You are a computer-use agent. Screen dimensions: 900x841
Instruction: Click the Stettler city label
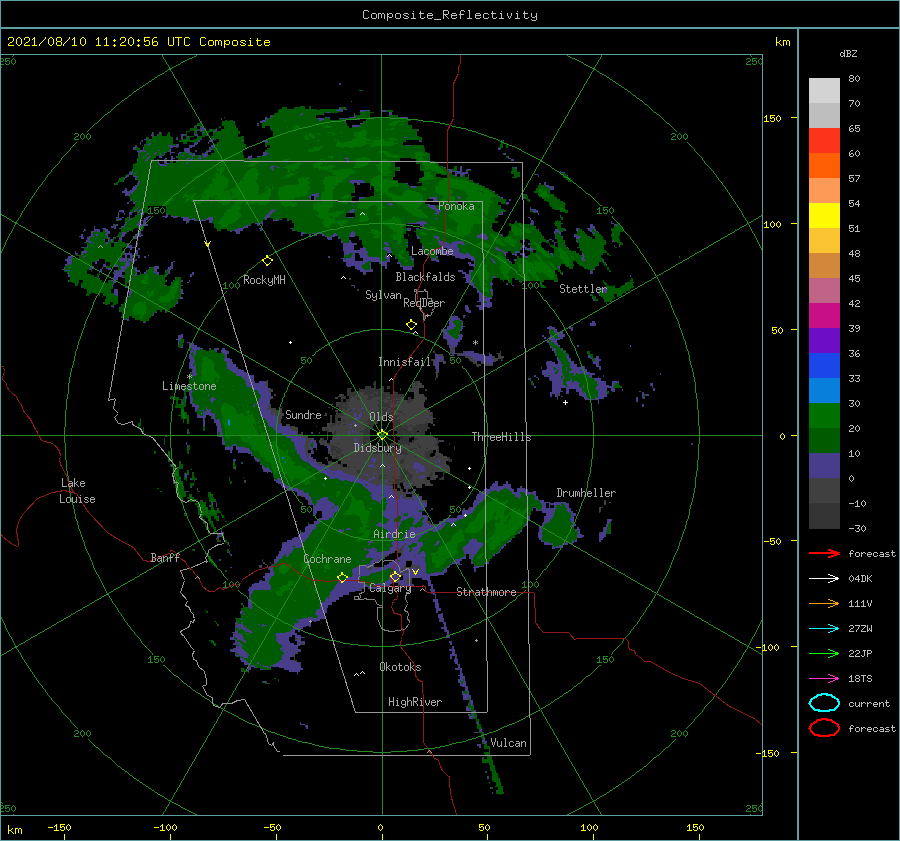583,289
